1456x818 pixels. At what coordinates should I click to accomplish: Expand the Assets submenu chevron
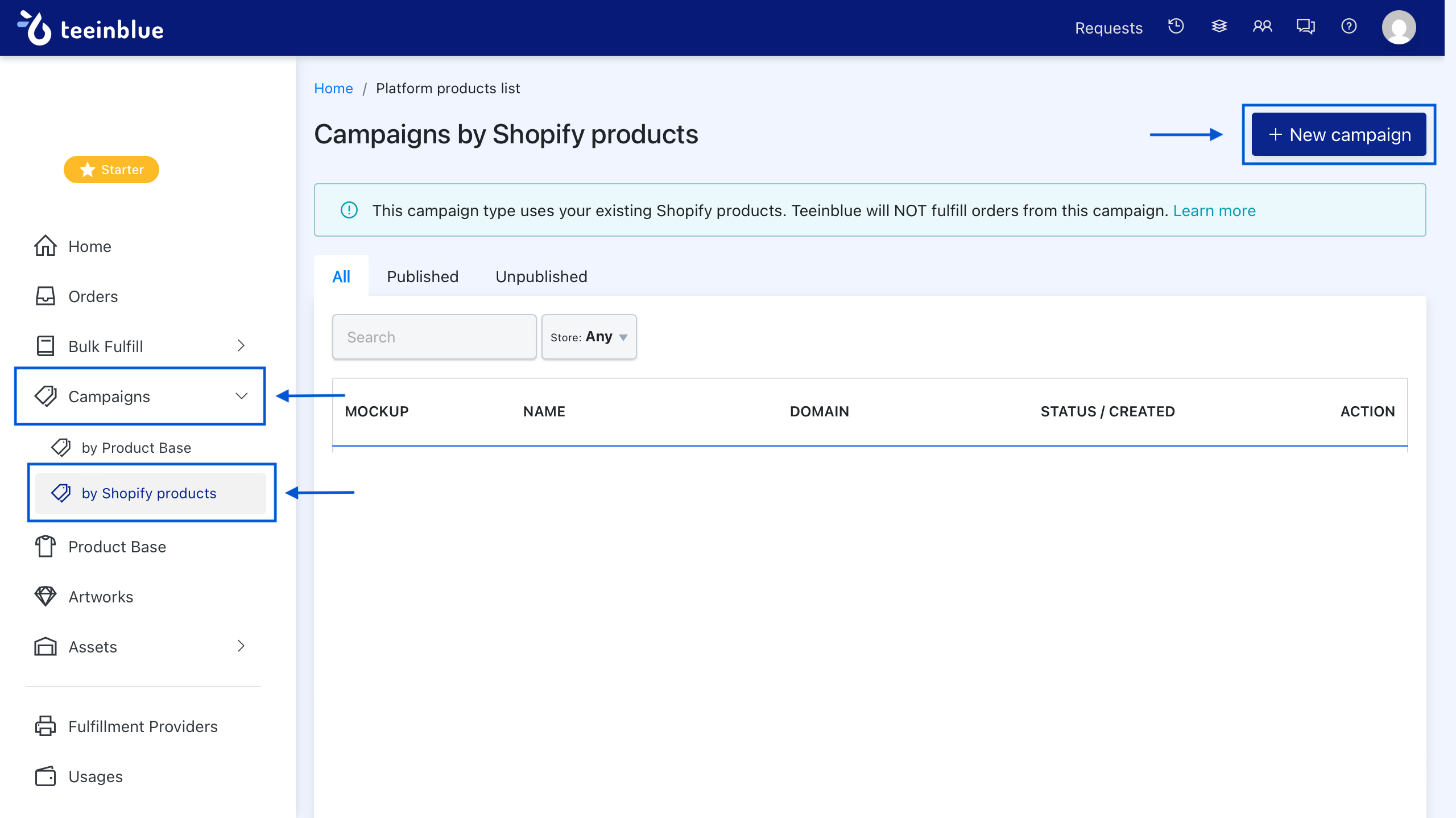241,646
